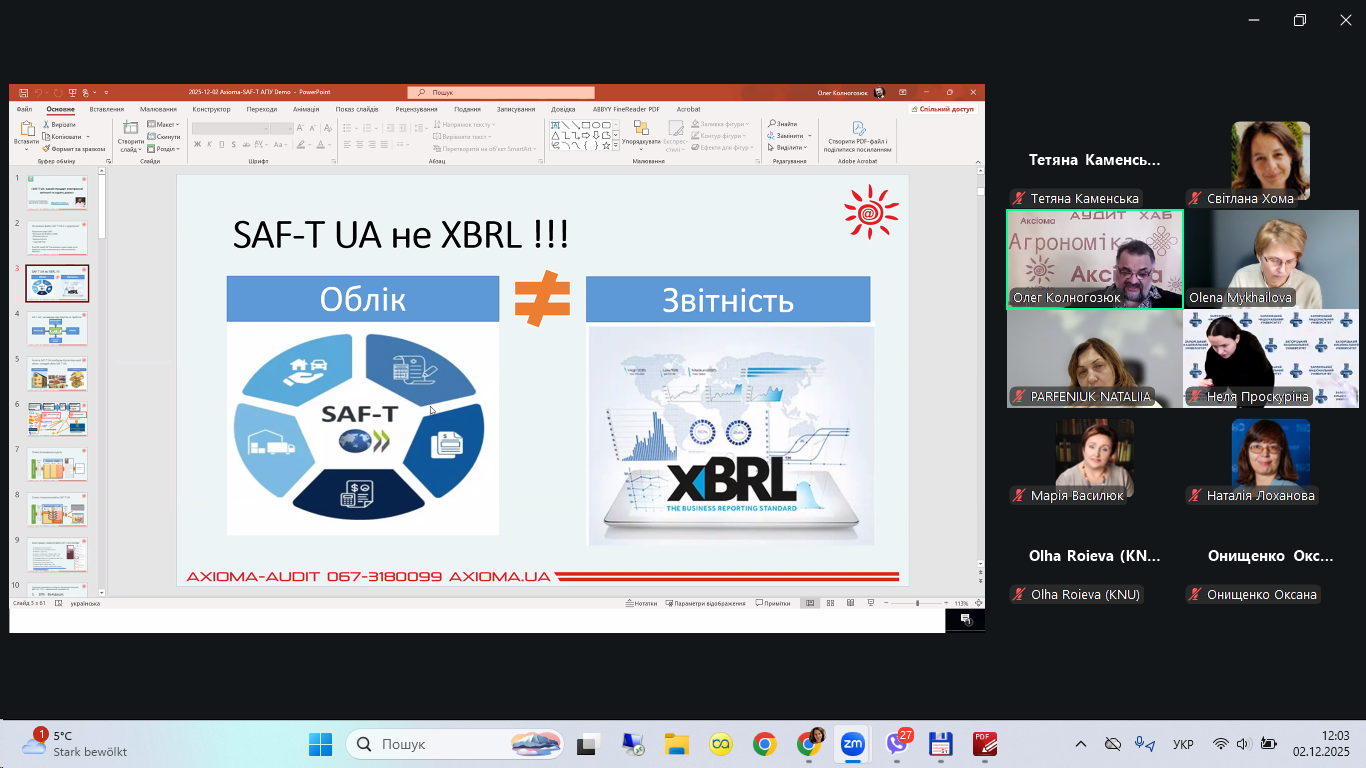
Task: Switch to Slide Sorter view icon
Action: (x=830, y=603)
